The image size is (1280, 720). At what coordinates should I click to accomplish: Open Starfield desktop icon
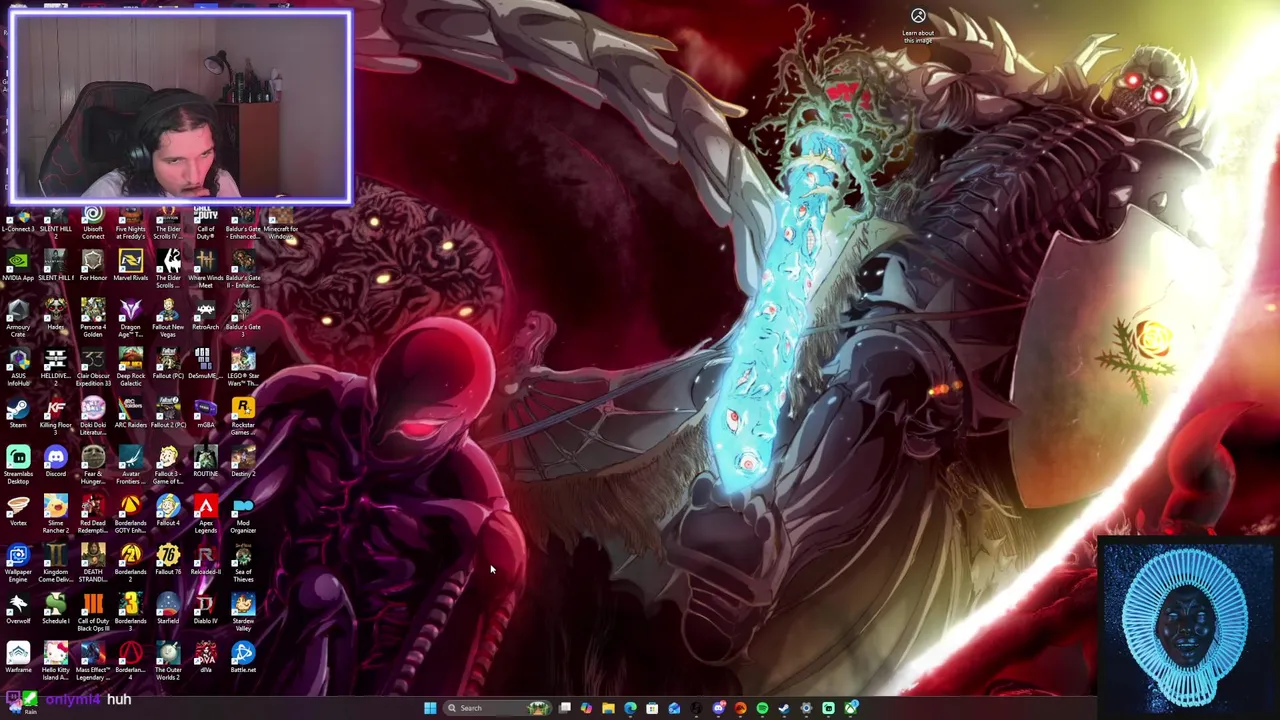coord(168,609)
